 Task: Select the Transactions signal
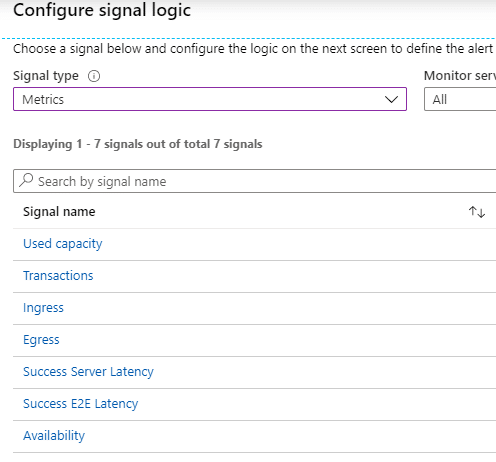(x=58, y=276)
